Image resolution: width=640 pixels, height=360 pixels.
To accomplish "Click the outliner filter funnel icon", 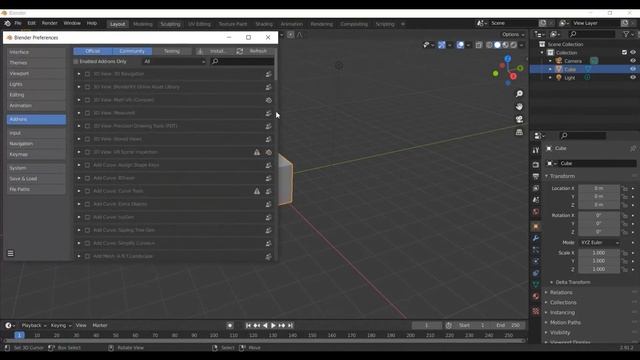I will pyautogui.click(x=626, y=34).
